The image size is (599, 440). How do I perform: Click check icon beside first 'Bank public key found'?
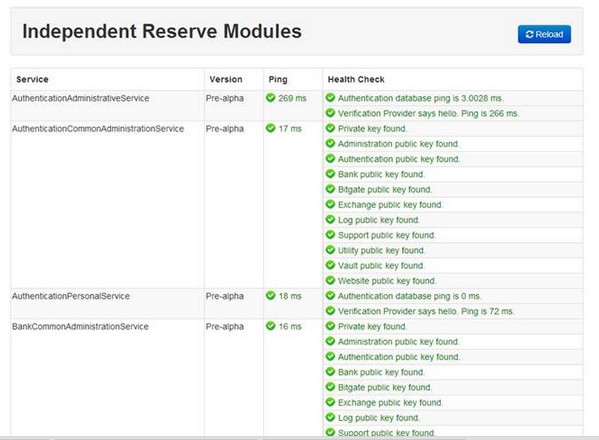click(330, 174)
